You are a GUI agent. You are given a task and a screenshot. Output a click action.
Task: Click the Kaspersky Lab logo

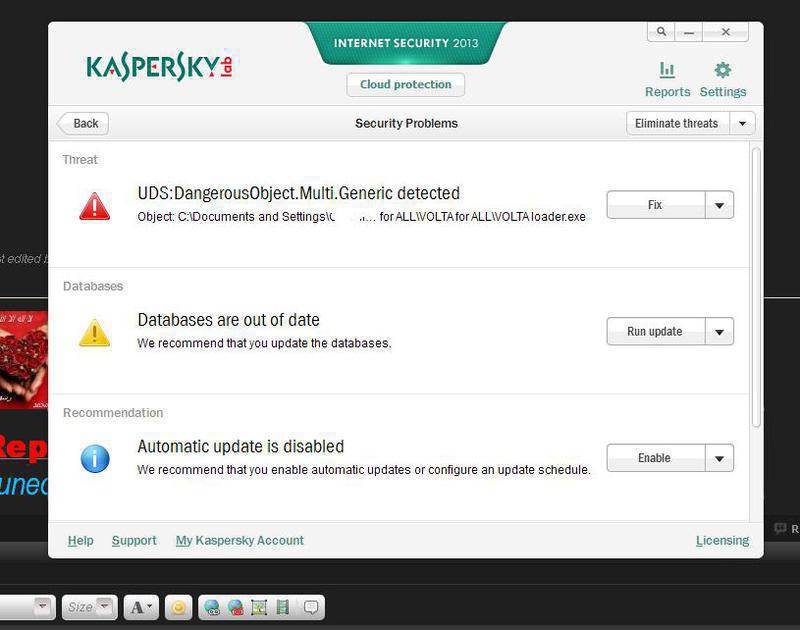160,66
